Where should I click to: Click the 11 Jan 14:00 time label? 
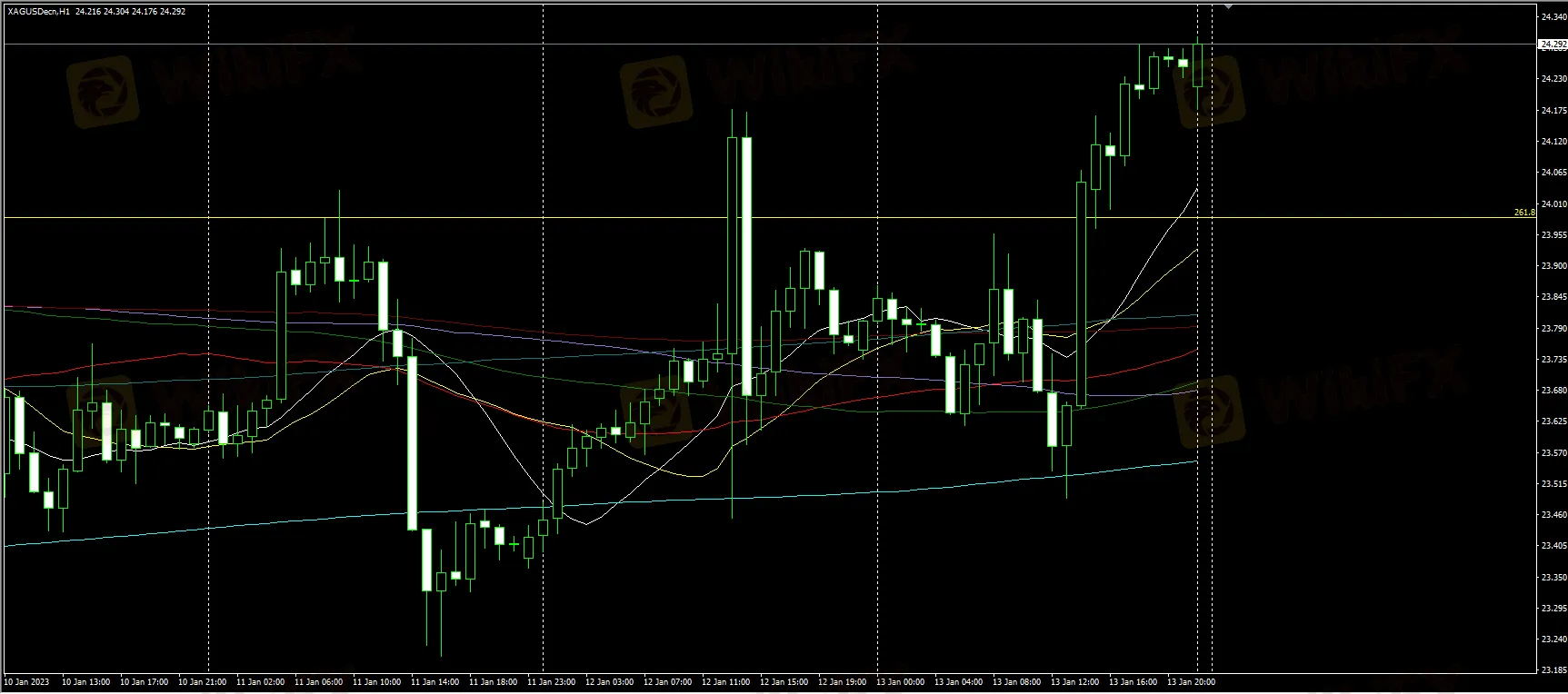pyautogui.click(x=434, y=681)
